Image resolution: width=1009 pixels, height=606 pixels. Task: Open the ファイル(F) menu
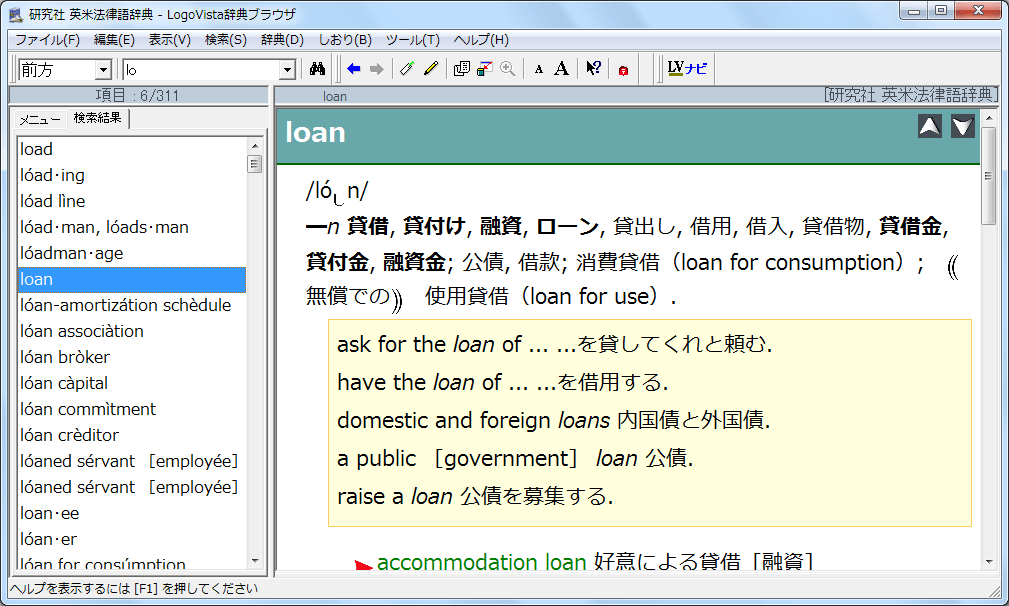(x=47, y=40)
